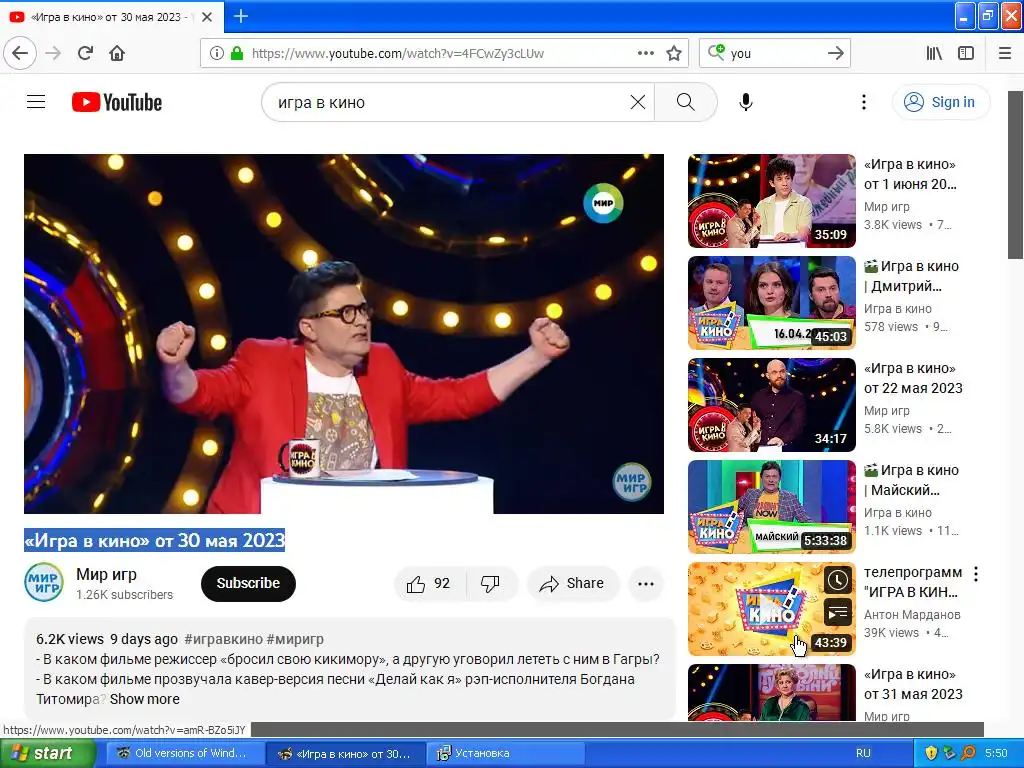Screen dimensions: 1024x768
Task: Click the Subscribe button
Action: pyautogui.click(x=248, y=583)
